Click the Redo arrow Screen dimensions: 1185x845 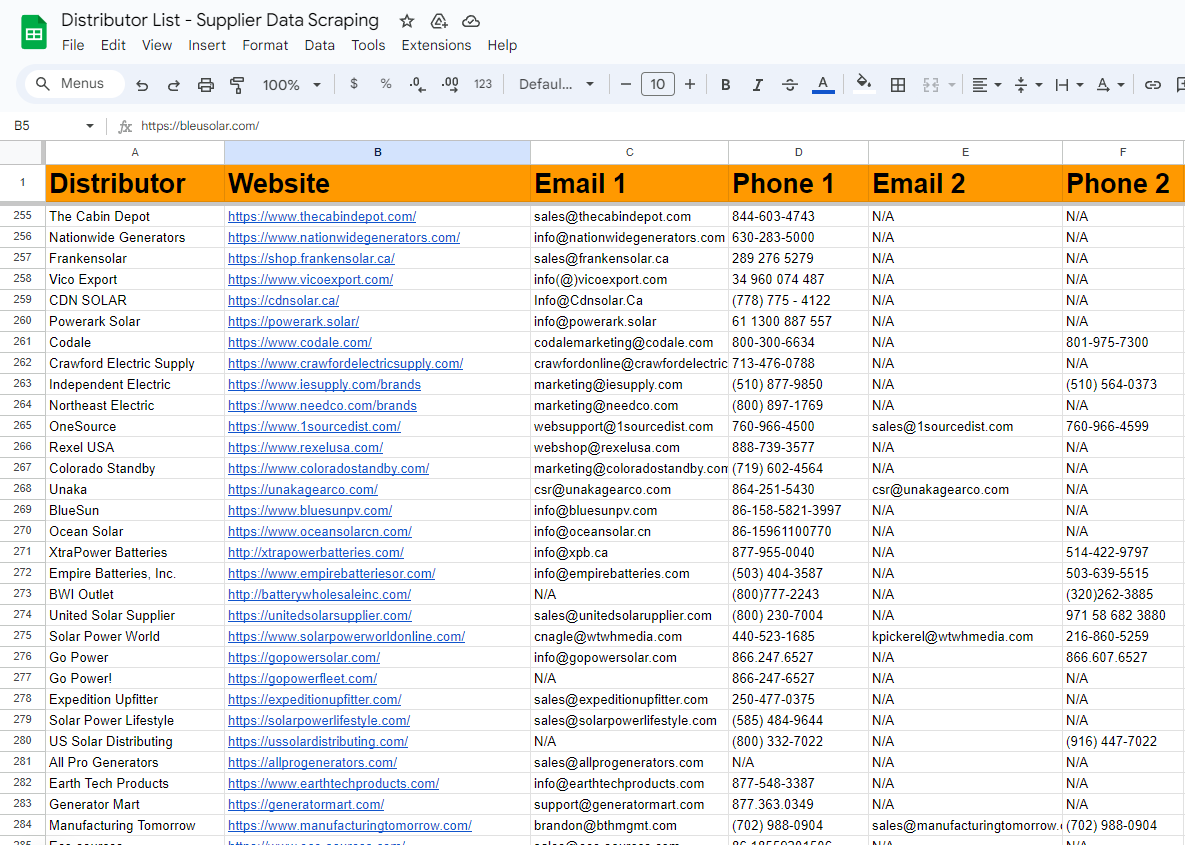(x=174, y=85)
